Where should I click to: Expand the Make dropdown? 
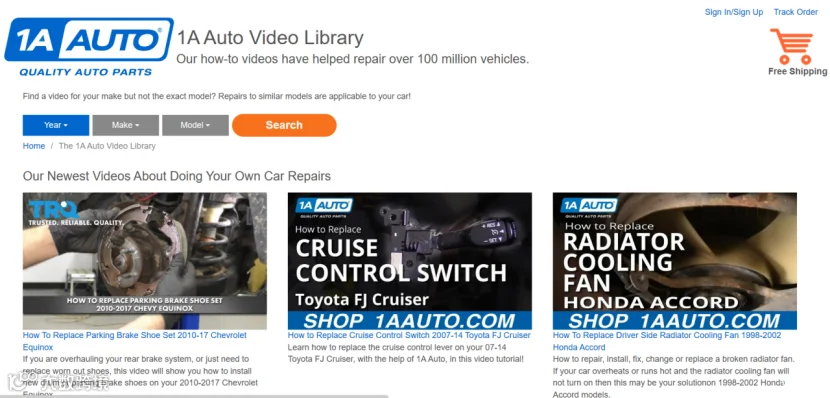(x=125, y=125)
